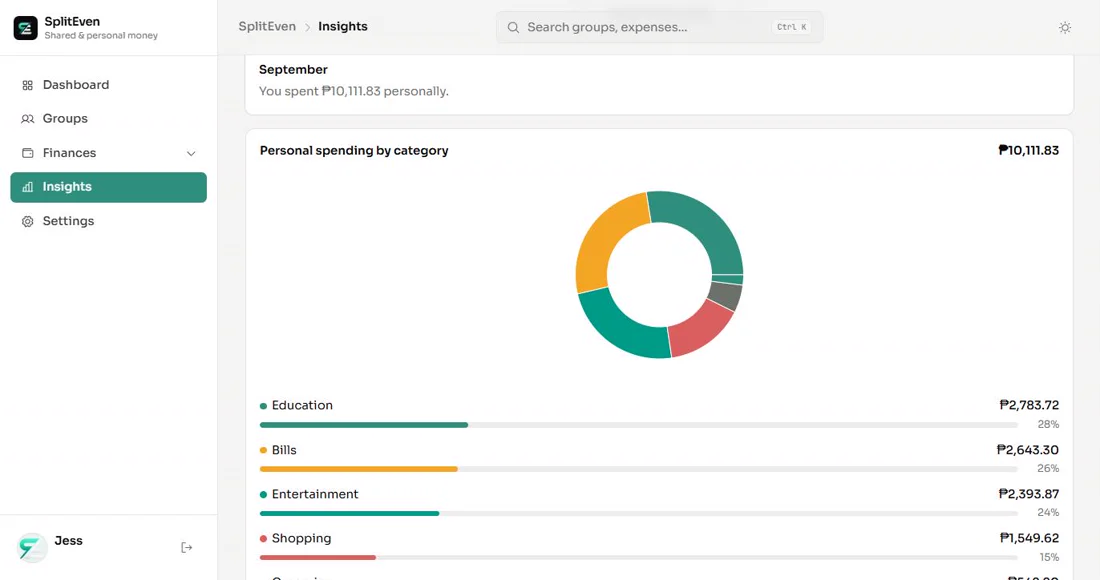Click the Education green legend dot
Image resolution: width=1100 pixels, height=580 pixels.
tap(263, 406)
